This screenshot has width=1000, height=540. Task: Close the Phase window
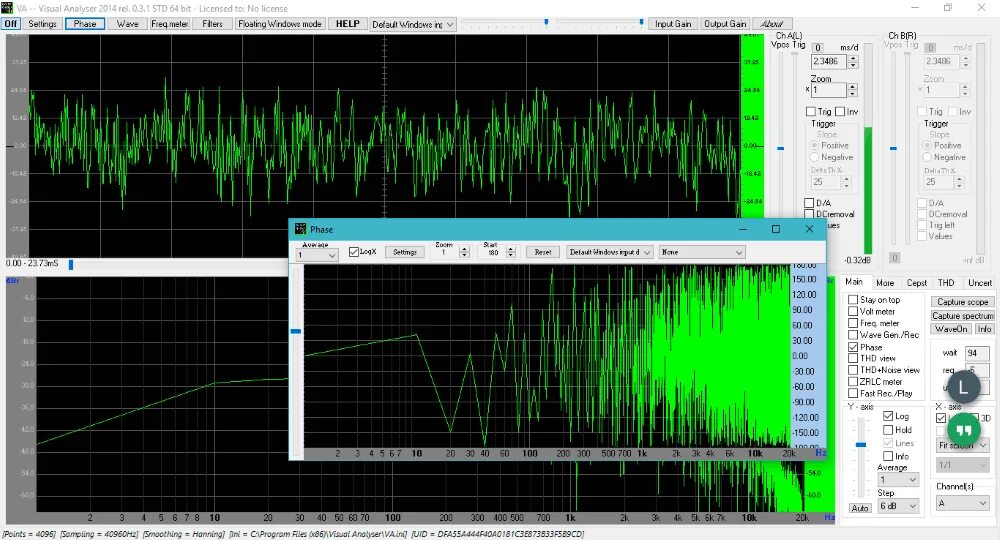pyautogui.click(x=809, y=229)
